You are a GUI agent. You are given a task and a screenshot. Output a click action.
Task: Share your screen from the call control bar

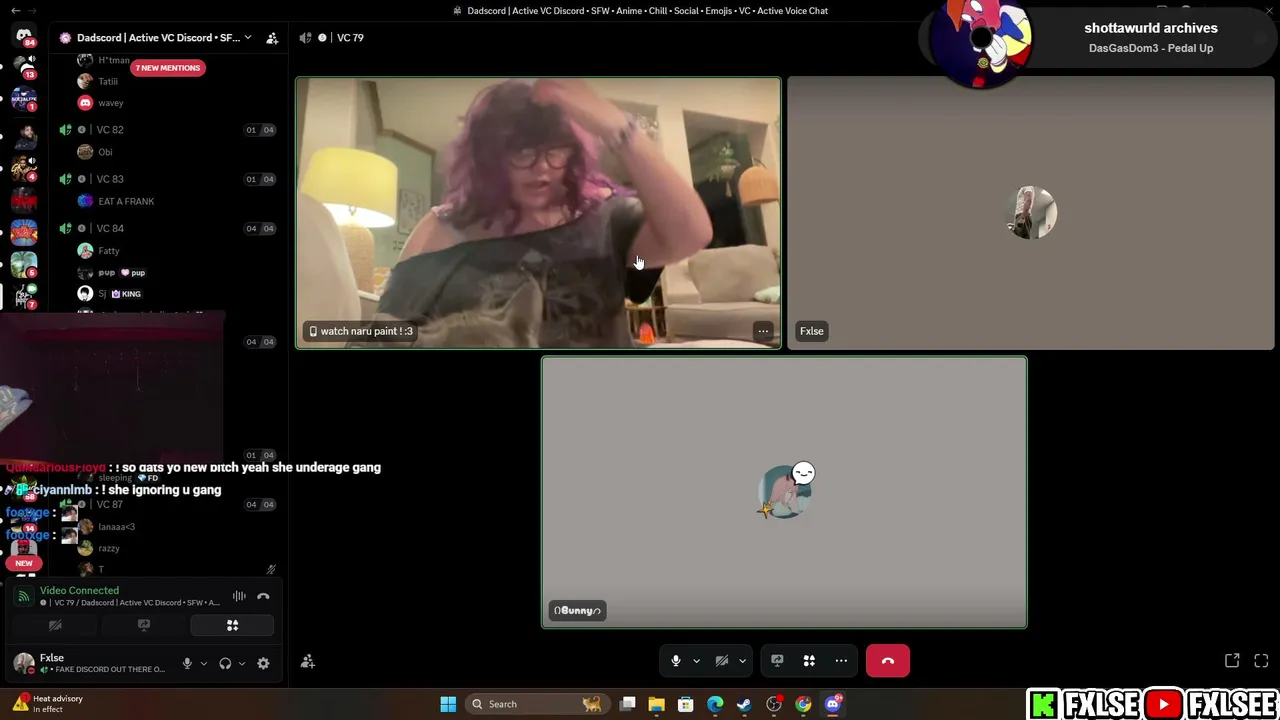777,661
